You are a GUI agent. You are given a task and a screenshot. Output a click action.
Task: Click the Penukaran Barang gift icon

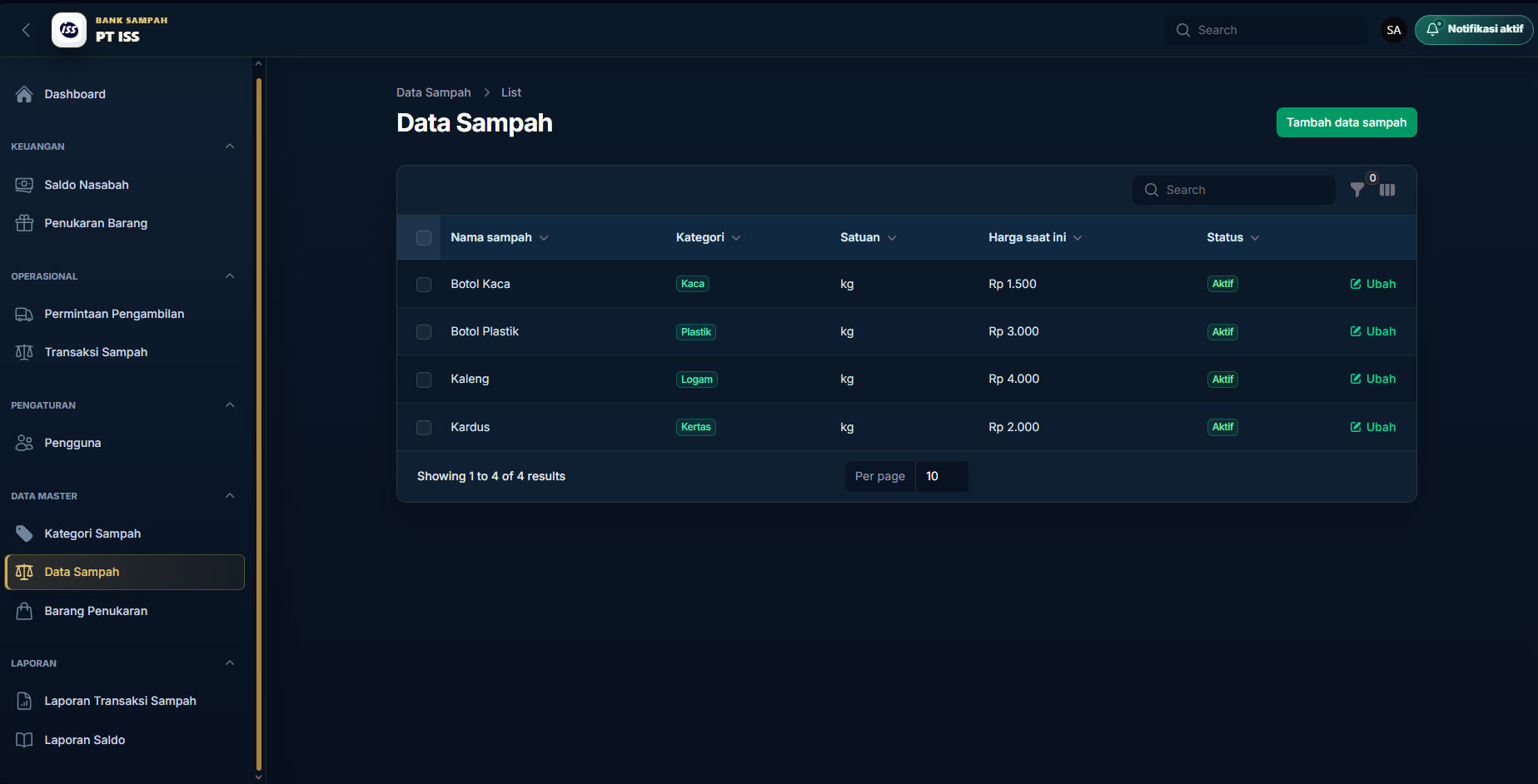tap(24, 223)
